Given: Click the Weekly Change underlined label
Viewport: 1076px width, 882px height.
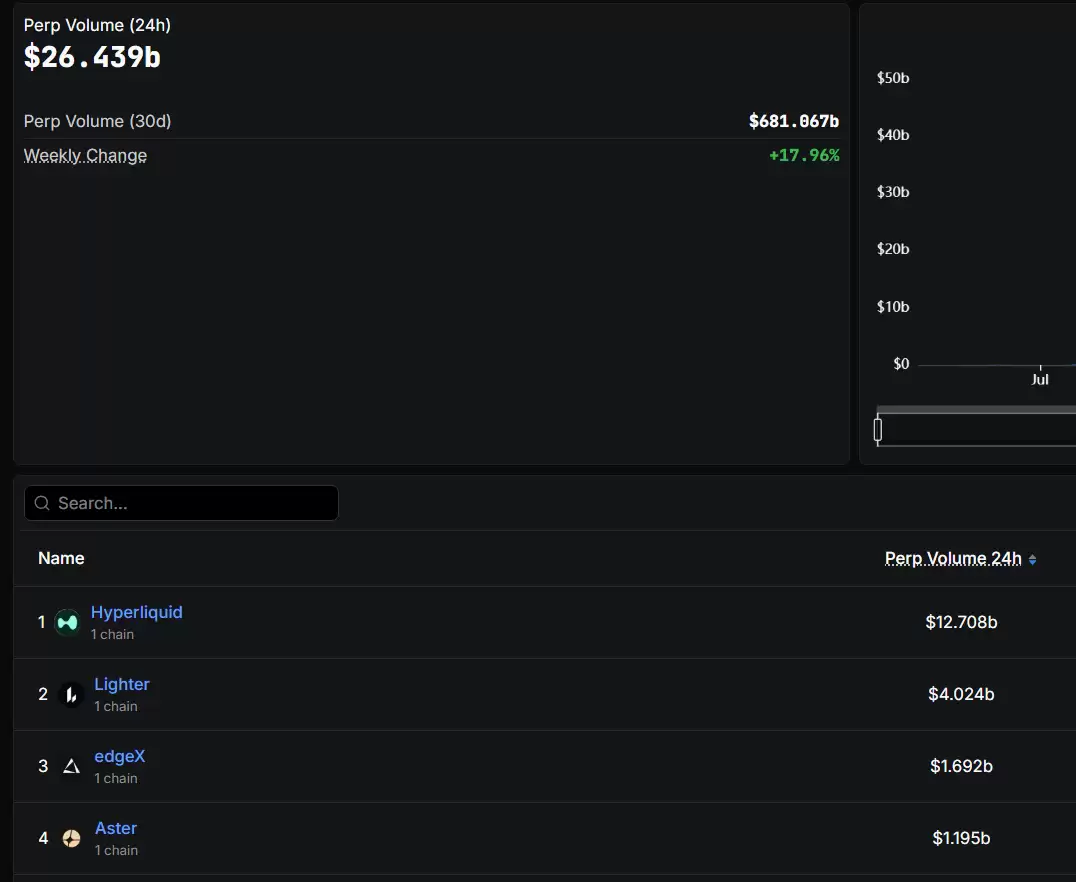Looking at the screenshot, I should tap(85, 155).
